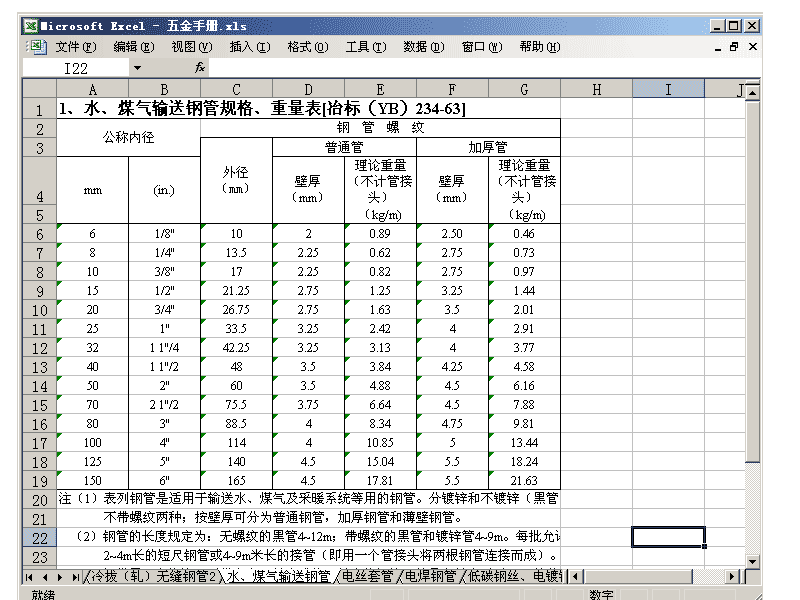This screenshot has height=600, width=800.
Task: Select row 22 header
Action: click(39, 538)
